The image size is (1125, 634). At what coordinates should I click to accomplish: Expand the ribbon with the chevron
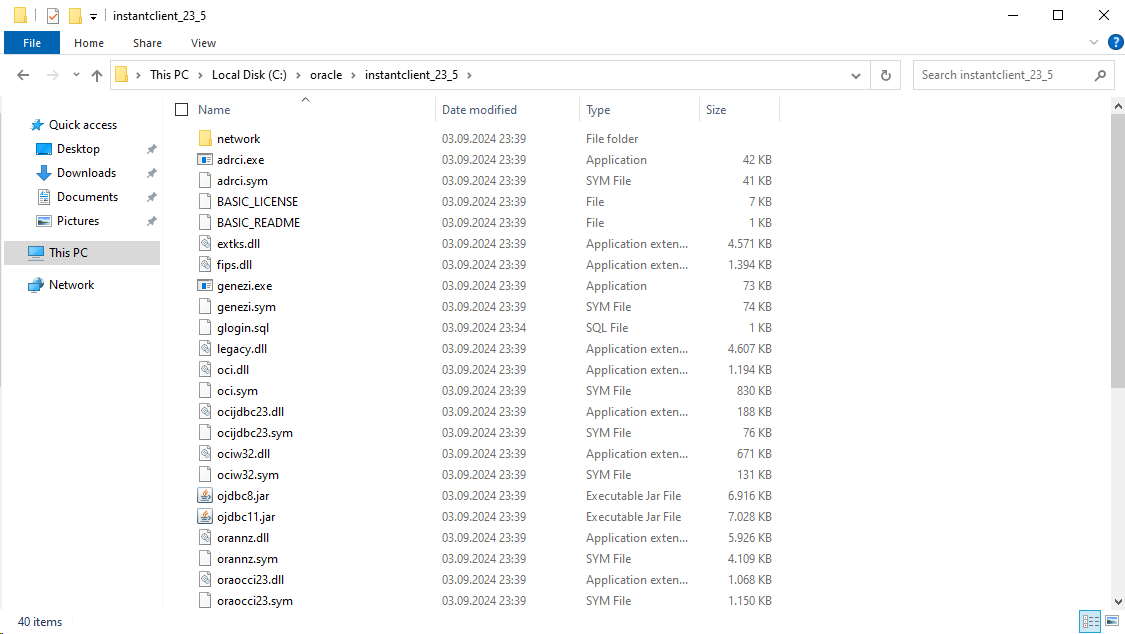[1095, 43]
